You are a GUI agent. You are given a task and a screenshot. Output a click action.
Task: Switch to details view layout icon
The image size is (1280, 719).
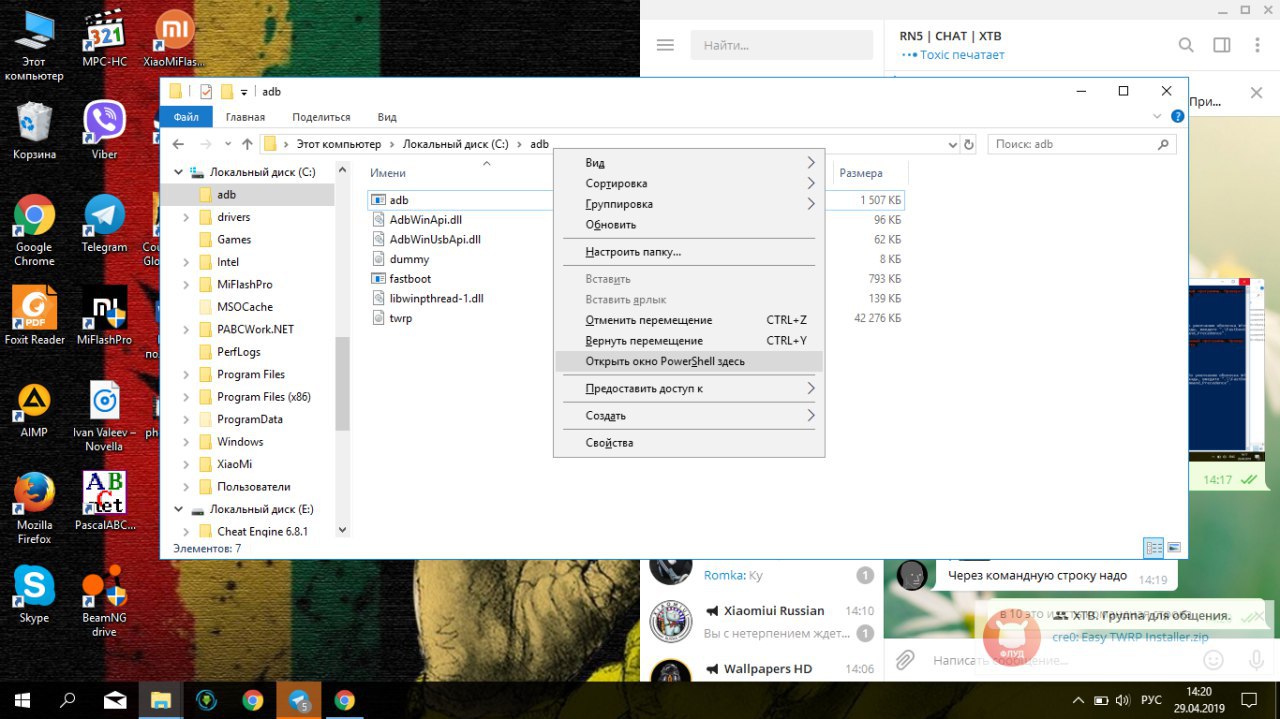click(1154, 548)
